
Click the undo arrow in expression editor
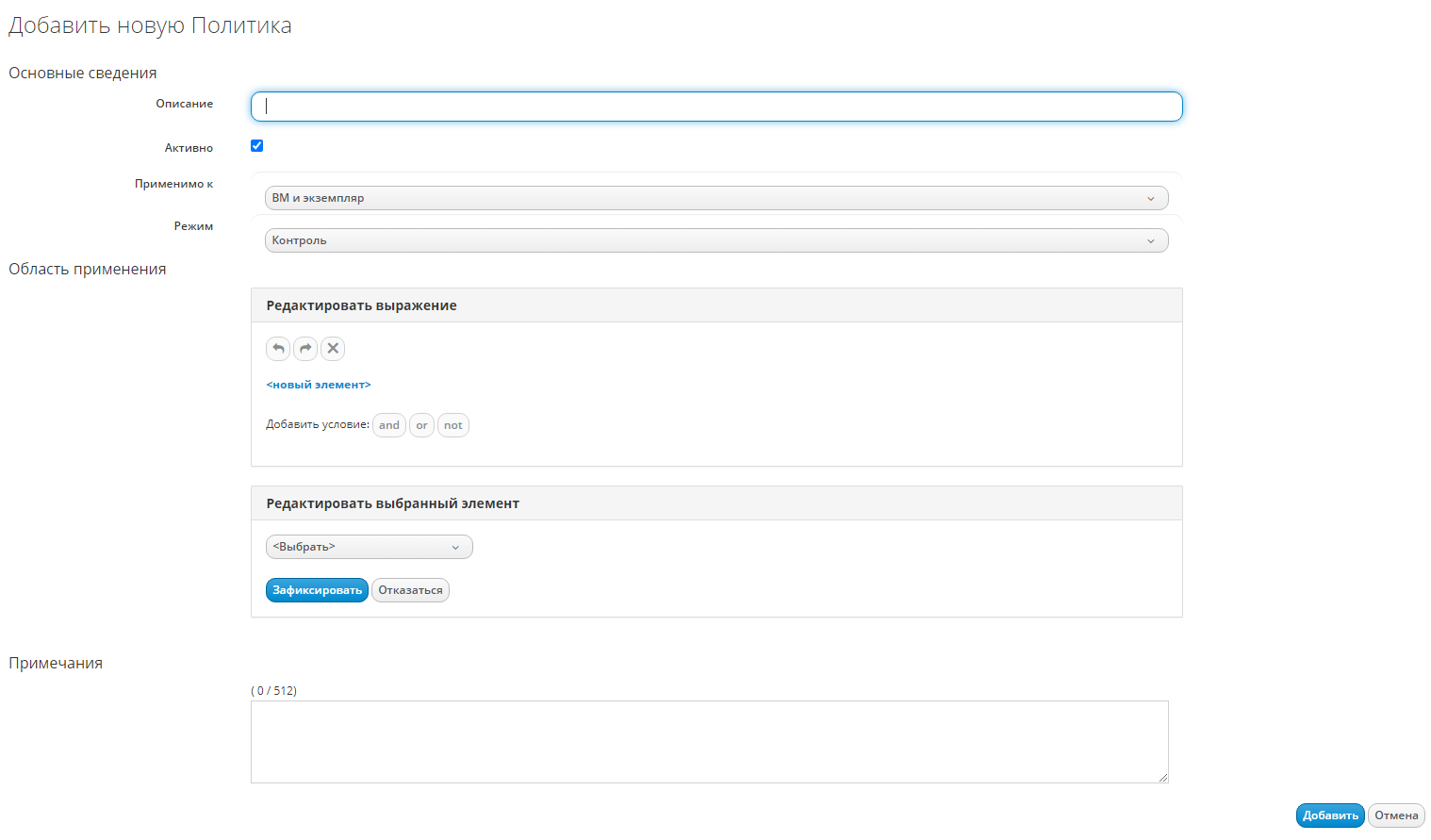pyautogui.click(x=278, y=349)
